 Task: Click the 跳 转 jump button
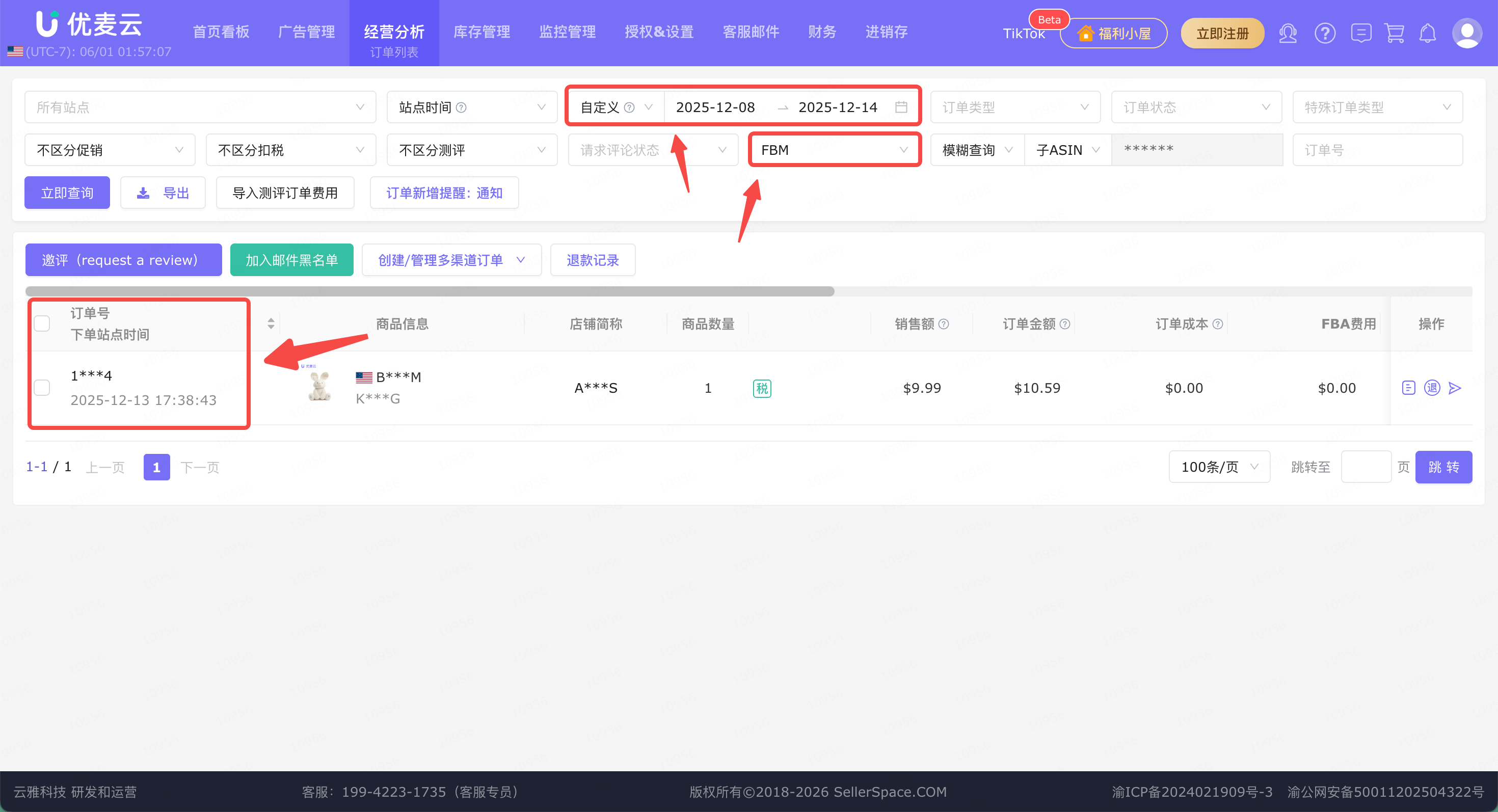point(1443,467)
